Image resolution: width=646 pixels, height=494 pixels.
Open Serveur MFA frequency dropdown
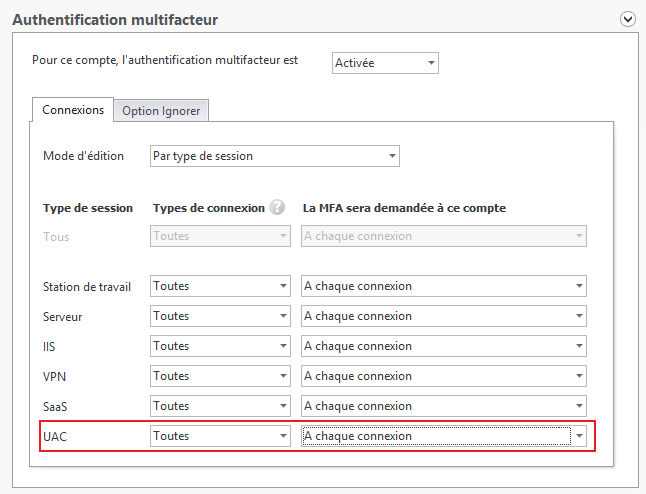click(444, 316)
